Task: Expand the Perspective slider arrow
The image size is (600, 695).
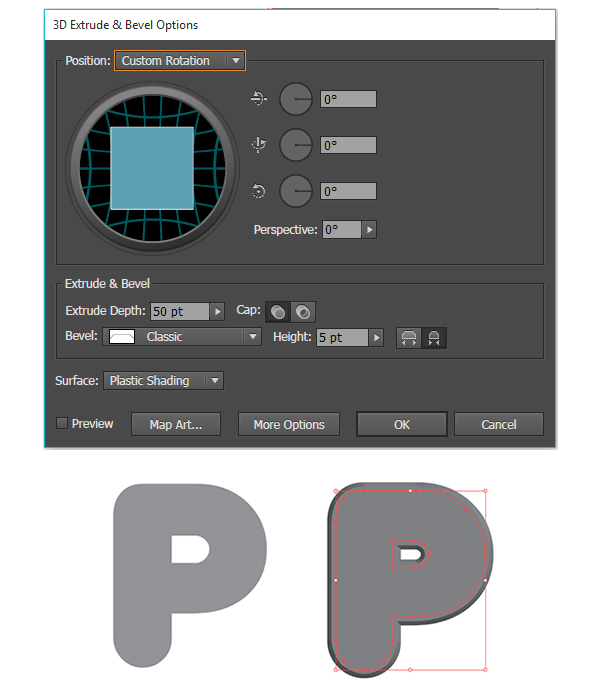Action: tap(369, 230)
